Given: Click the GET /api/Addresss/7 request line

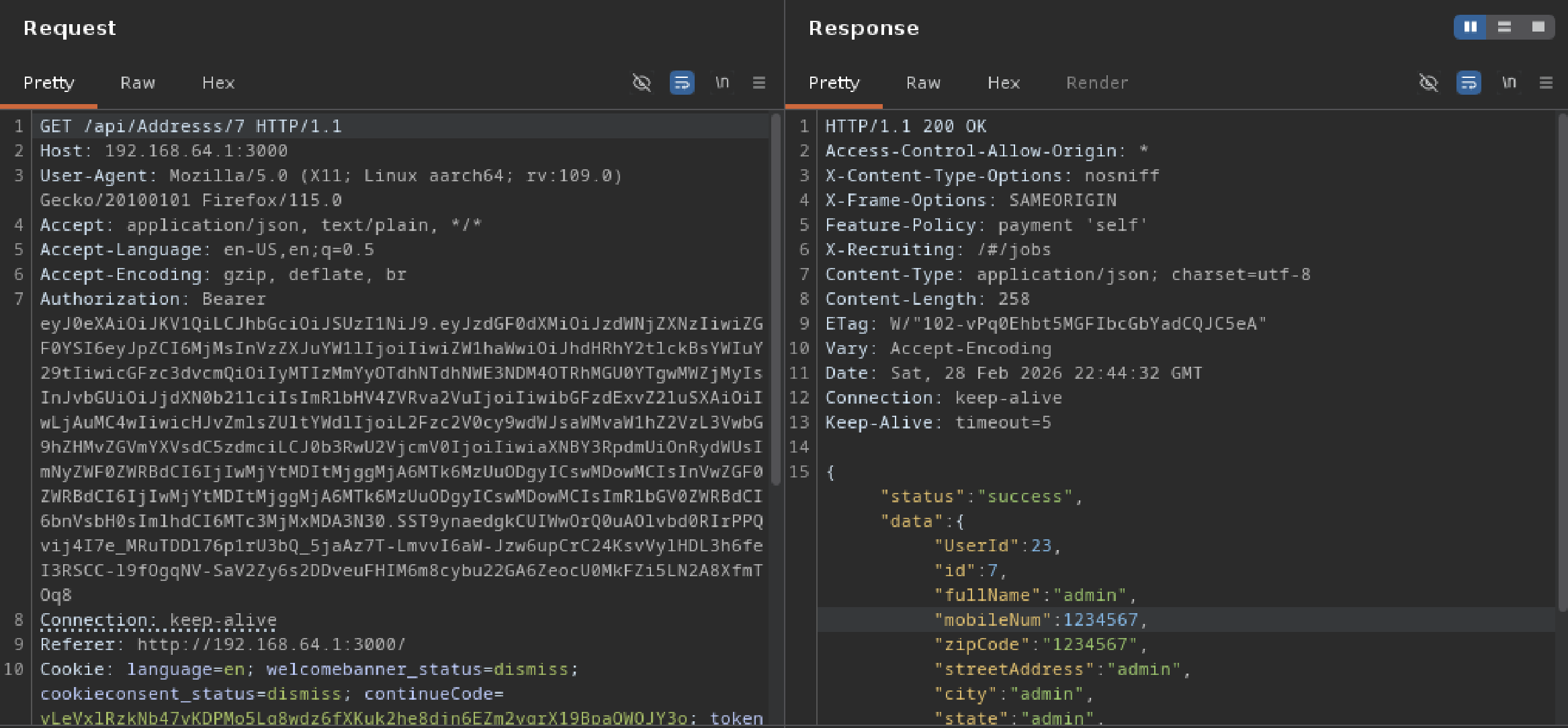Looking at the screenshot, I should (x=191, y=126).
